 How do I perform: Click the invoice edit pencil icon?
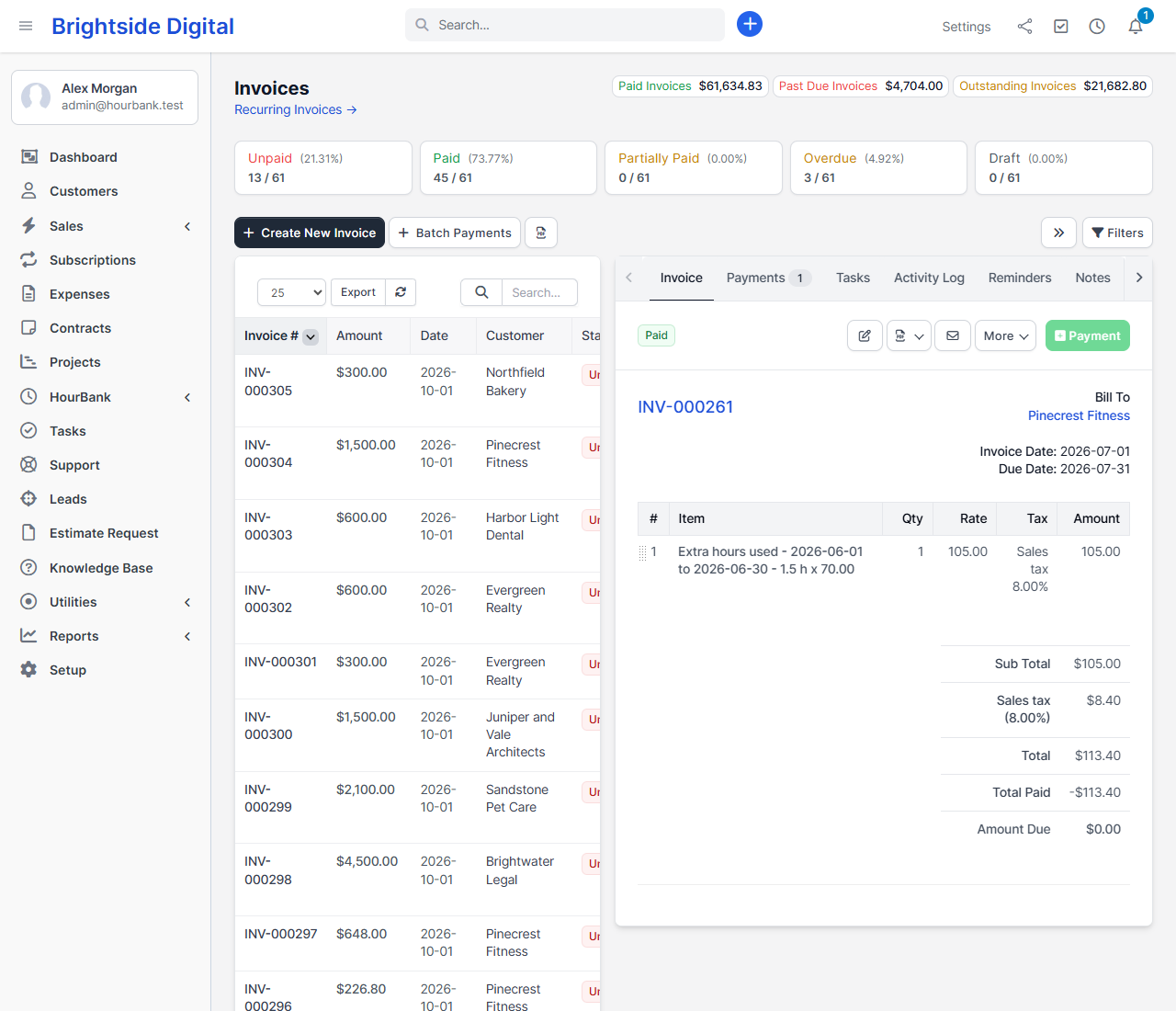(865, 335)
